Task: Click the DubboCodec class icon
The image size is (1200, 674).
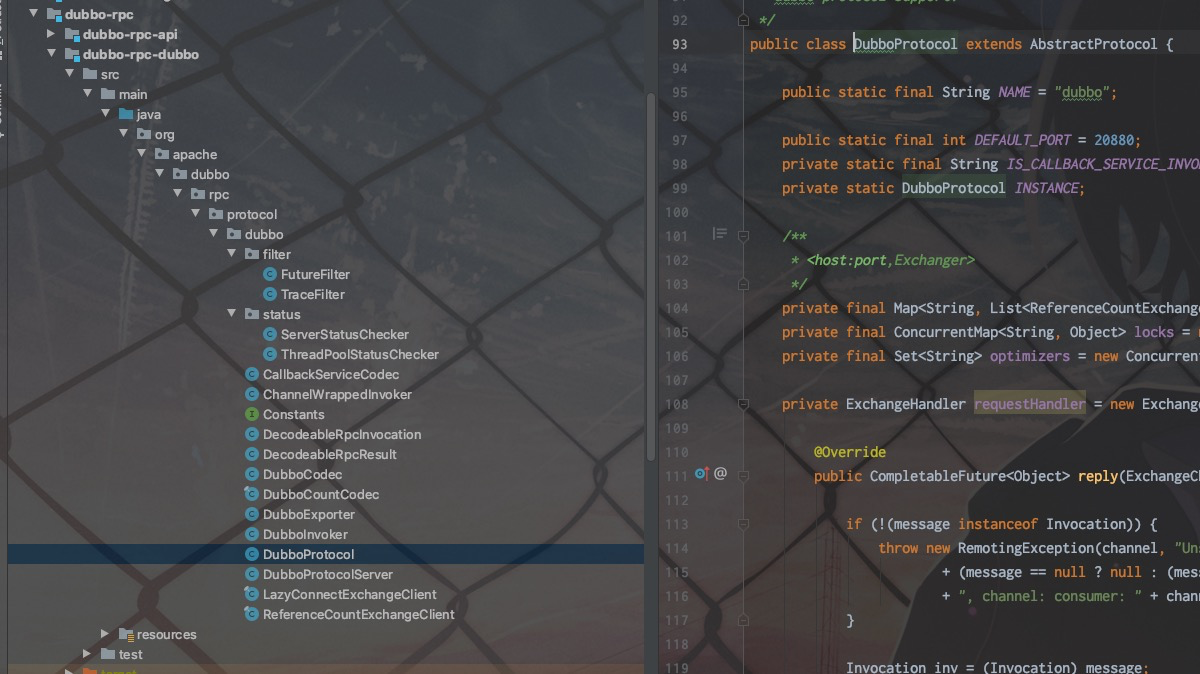Action: [x=252, y=474]
